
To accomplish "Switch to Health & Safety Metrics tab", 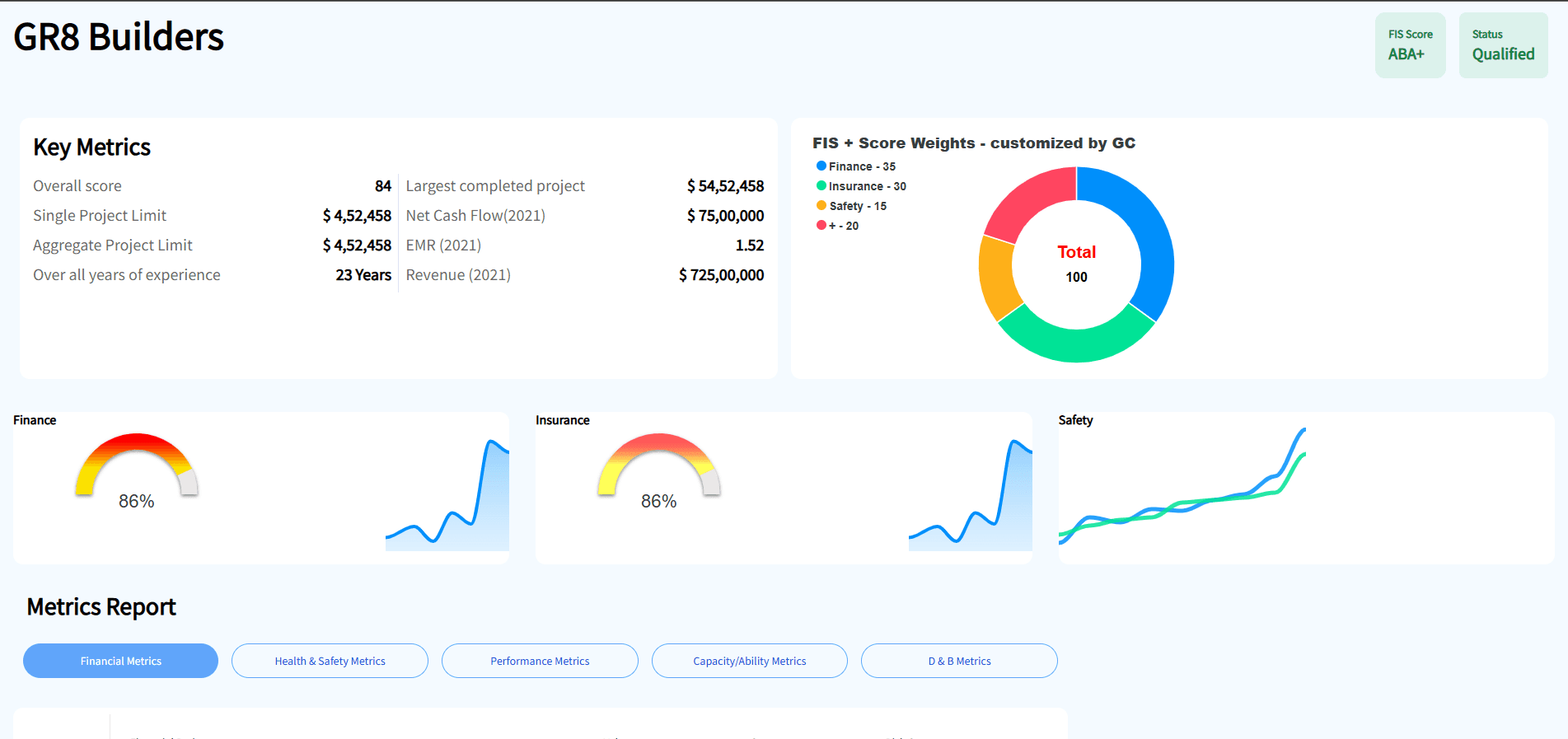I will [x=330, y=661].
